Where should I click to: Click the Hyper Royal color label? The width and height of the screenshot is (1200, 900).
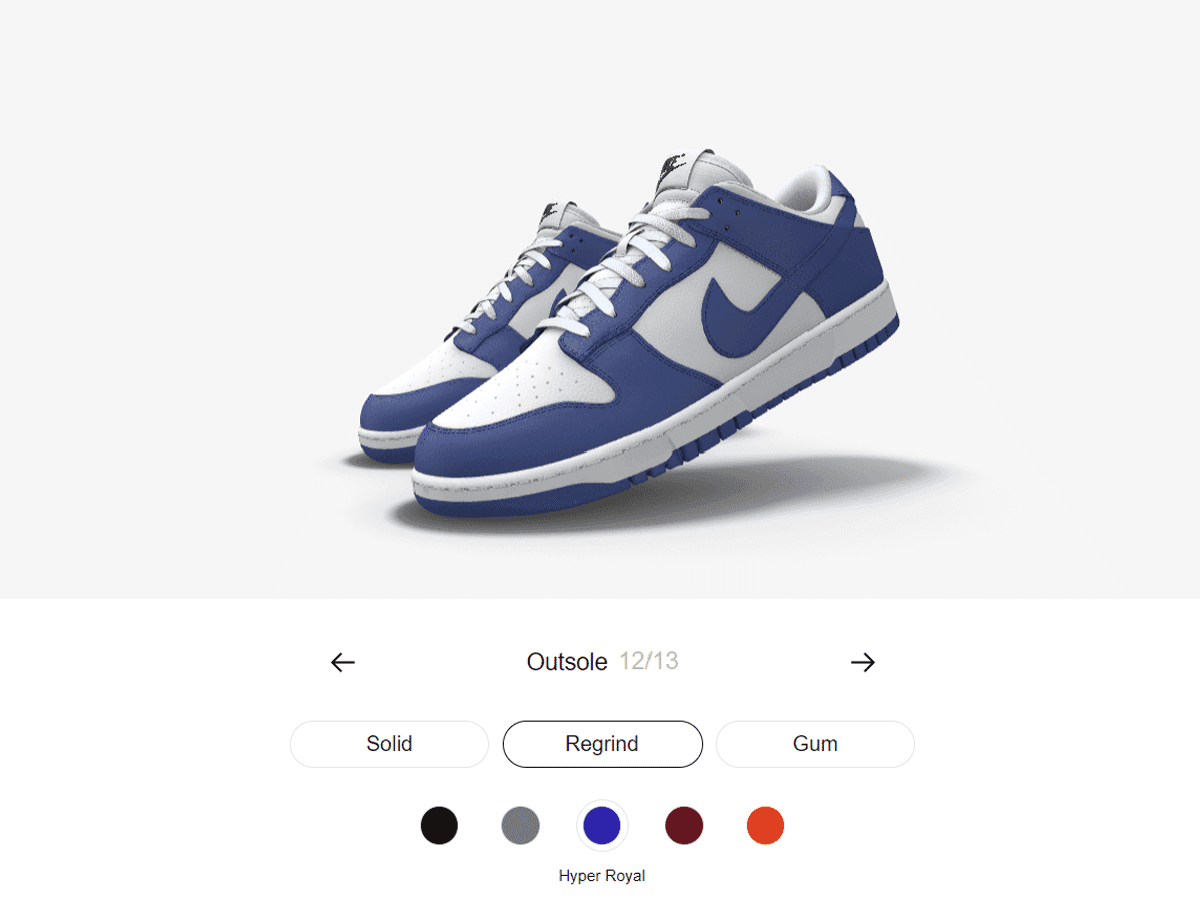(x=602, y=876)
